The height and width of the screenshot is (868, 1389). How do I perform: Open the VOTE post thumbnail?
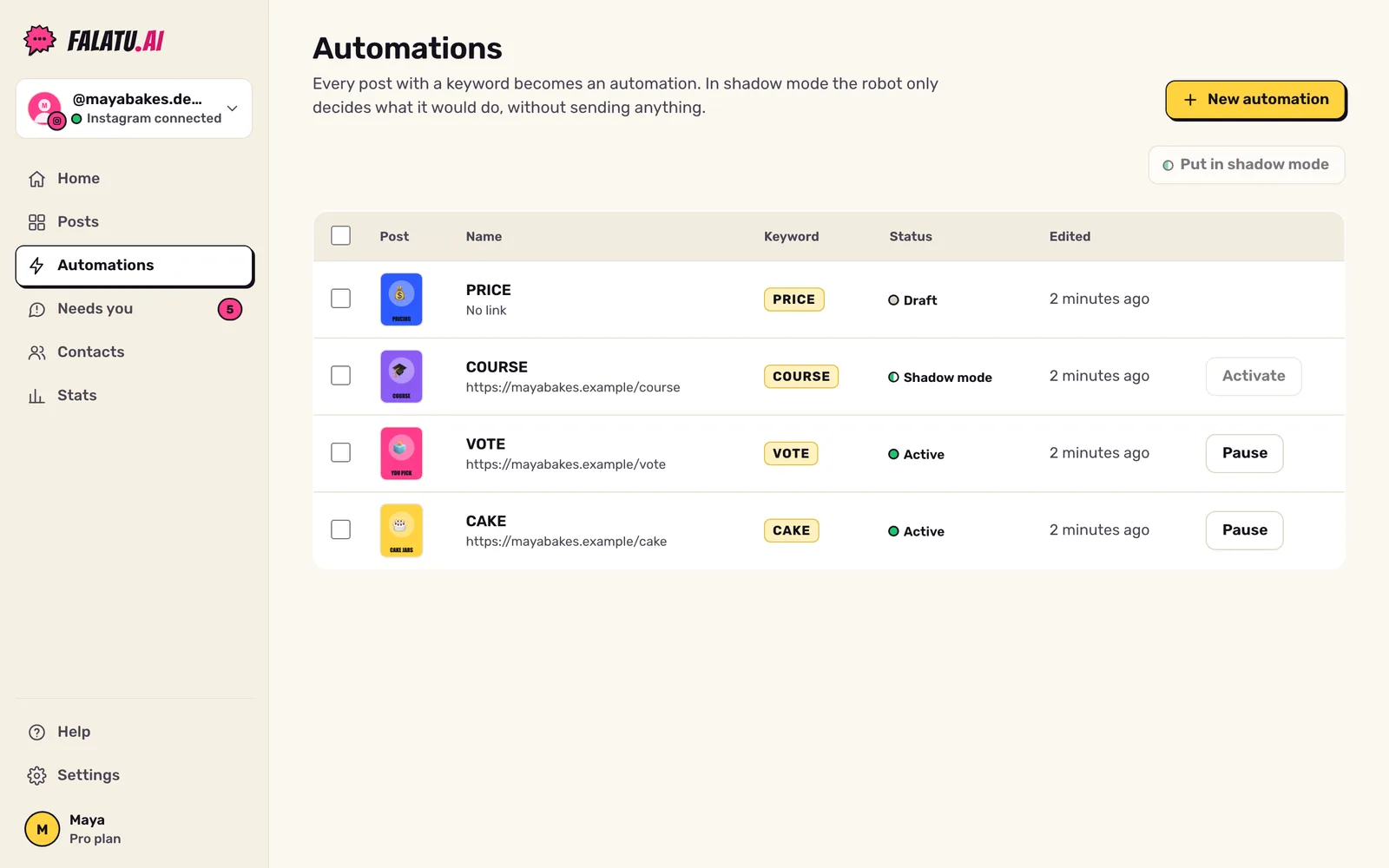click(x=401, y=453)
